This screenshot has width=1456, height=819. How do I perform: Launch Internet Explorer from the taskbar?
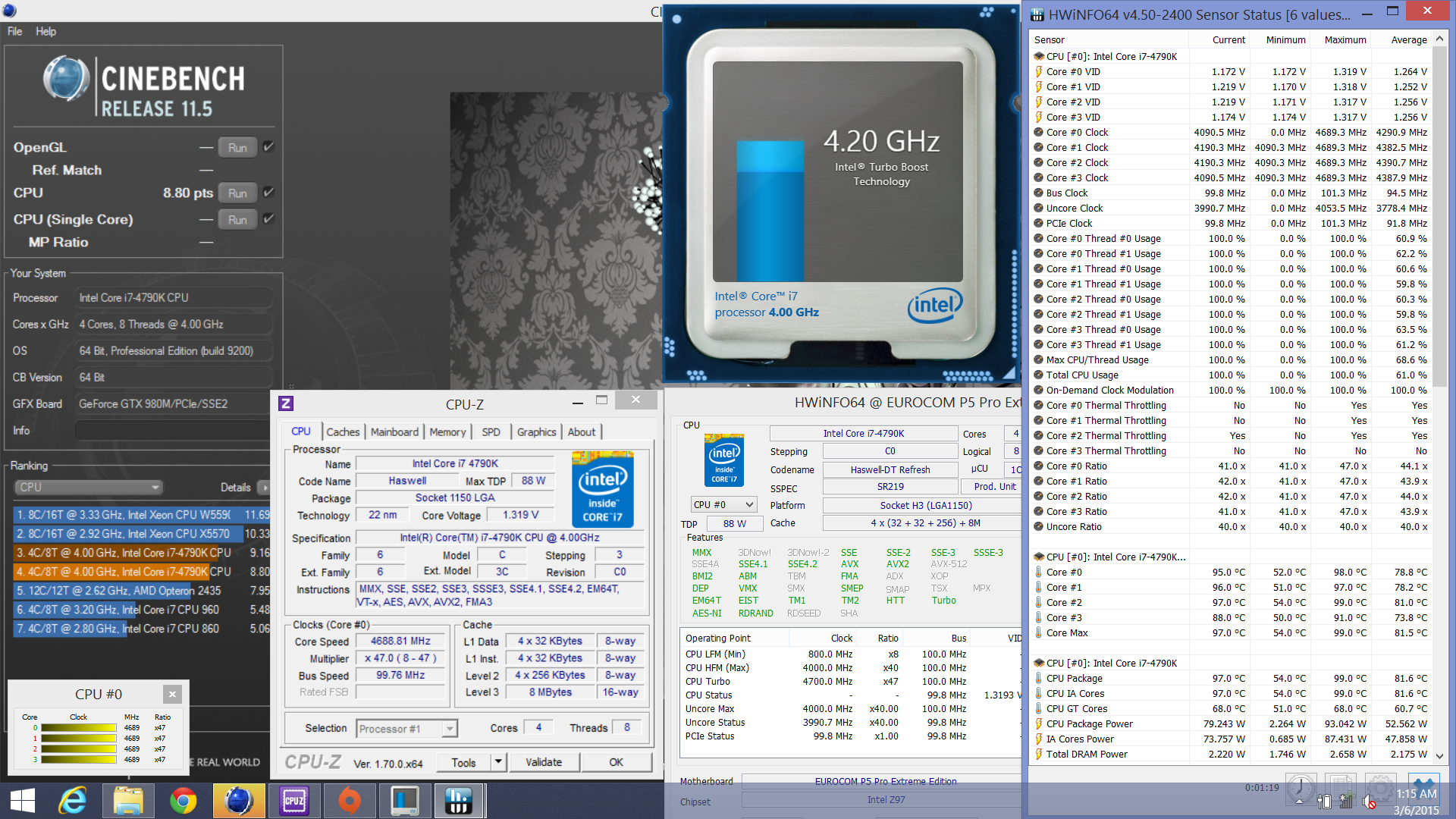(x=74, y=801)
